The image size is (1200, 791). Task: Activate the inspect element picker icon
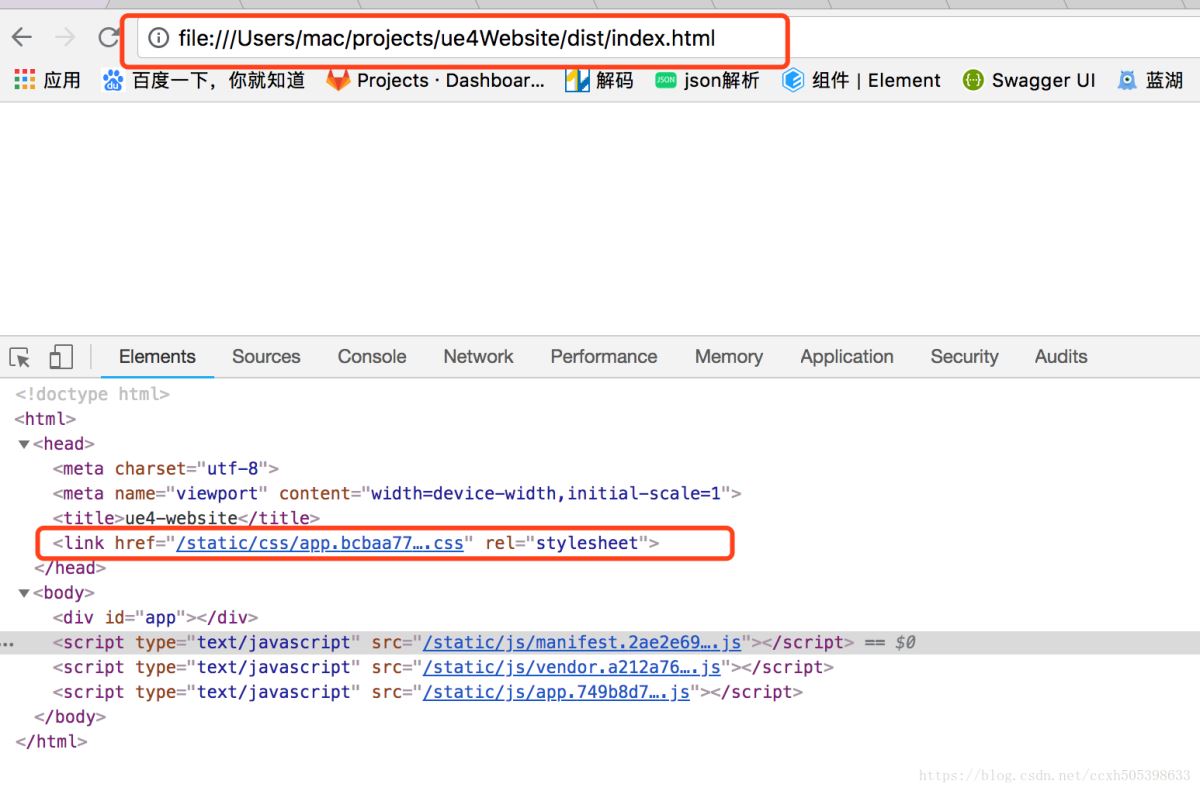(20, 357)
